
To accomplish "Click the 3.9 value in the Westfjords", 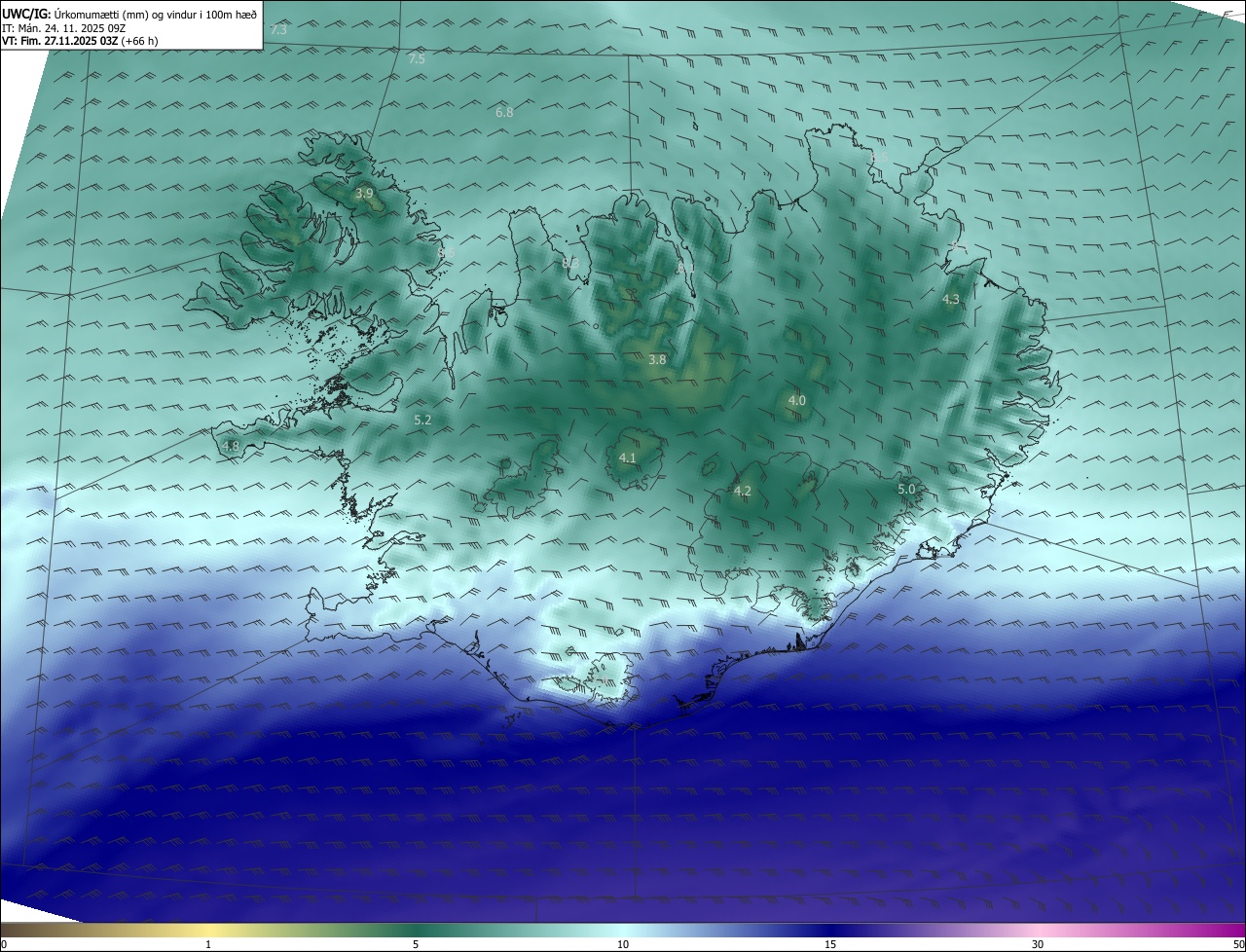I will [364, 194].
